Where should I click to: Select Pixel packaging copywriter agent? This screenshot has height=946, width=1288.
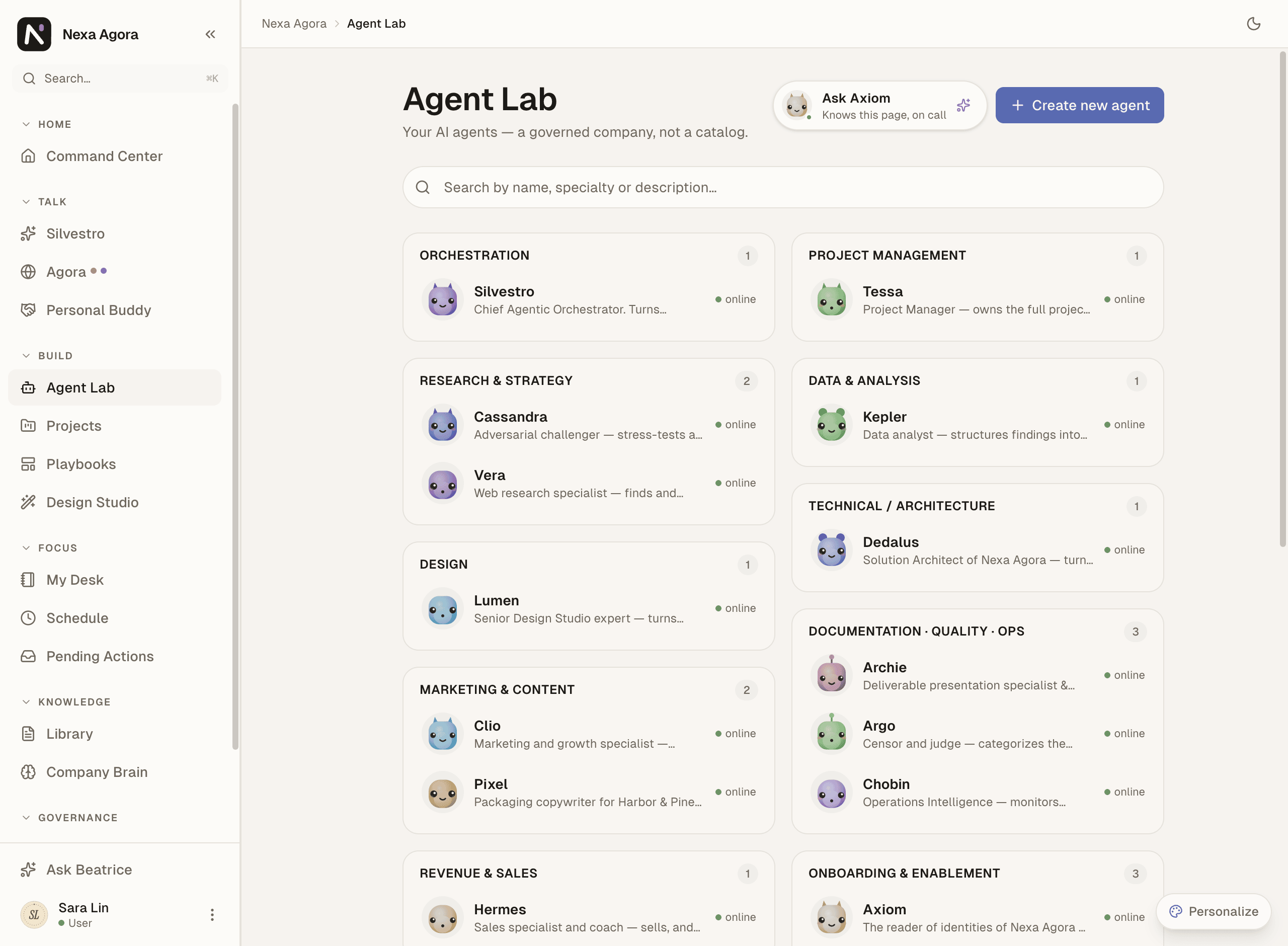(x=589, y=793)
